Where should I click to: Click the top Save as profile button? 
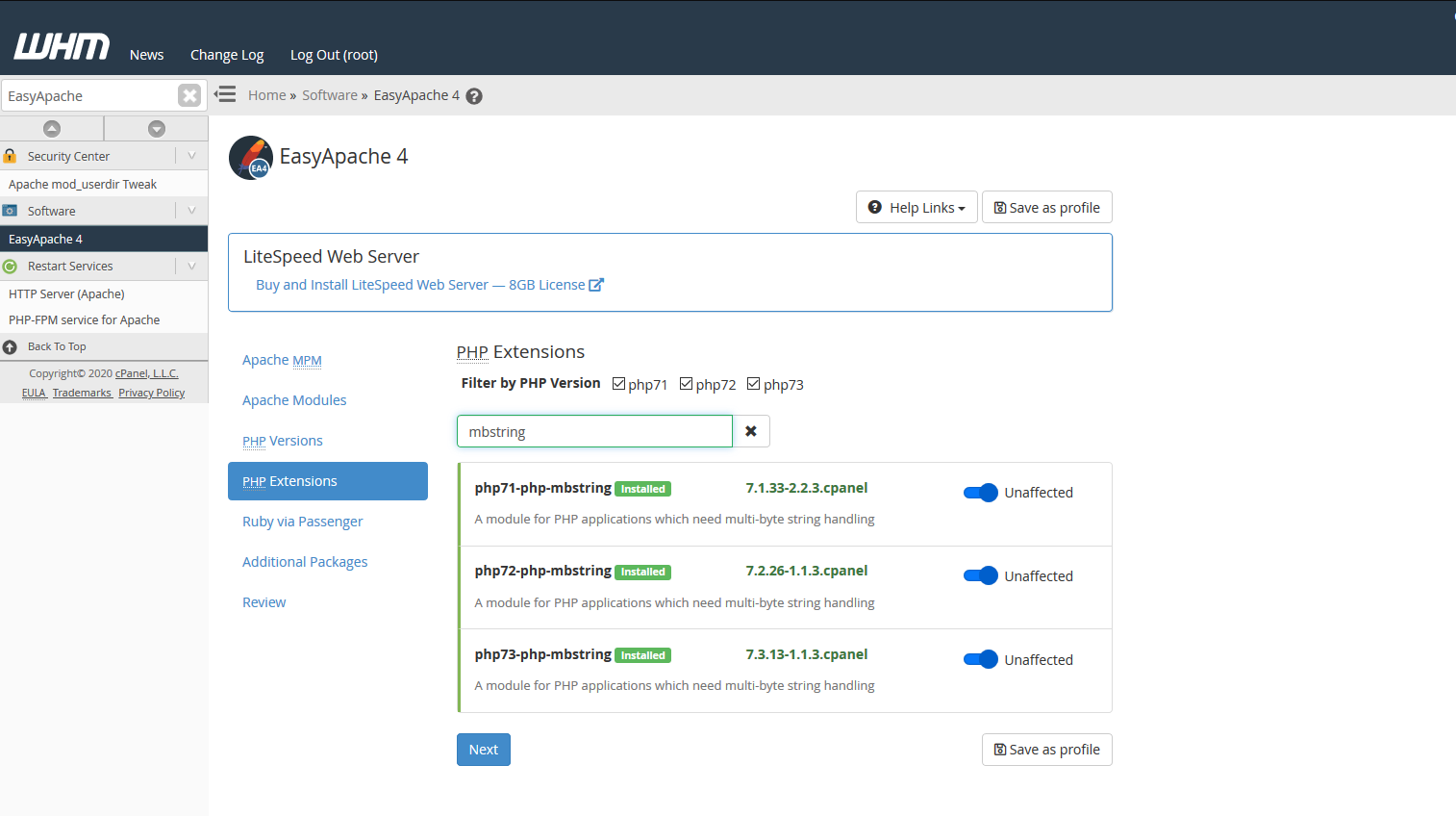tap(1047, 207)
